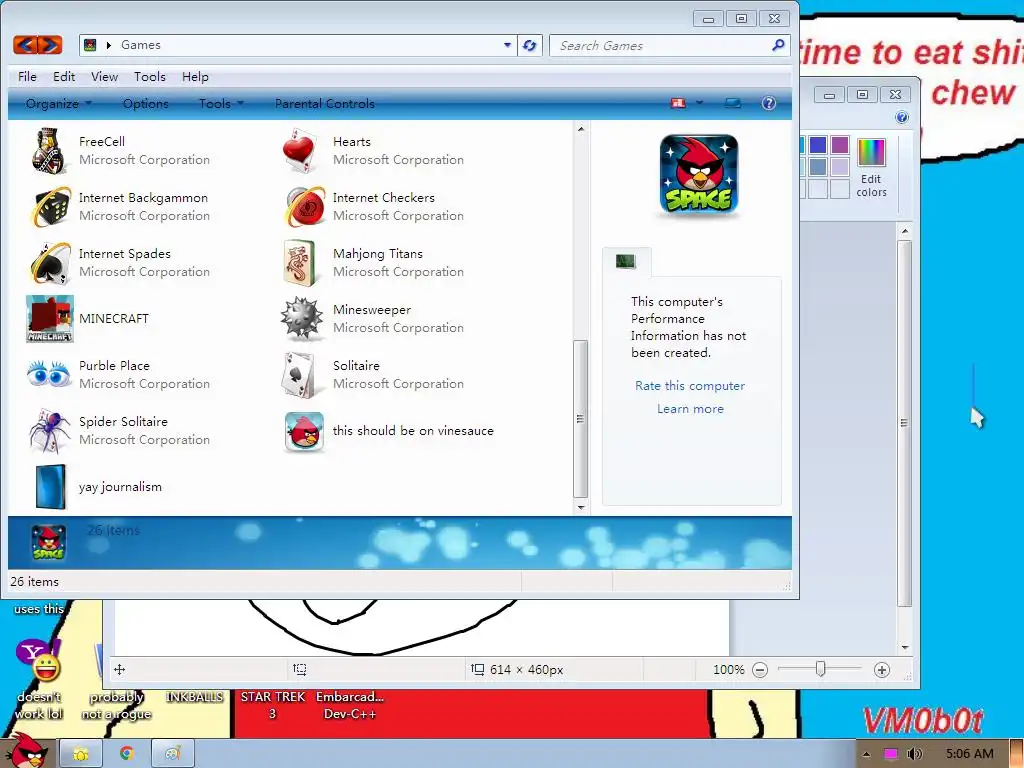
Task: Pick the blue swatch in Paint
Action: (818, 145)
